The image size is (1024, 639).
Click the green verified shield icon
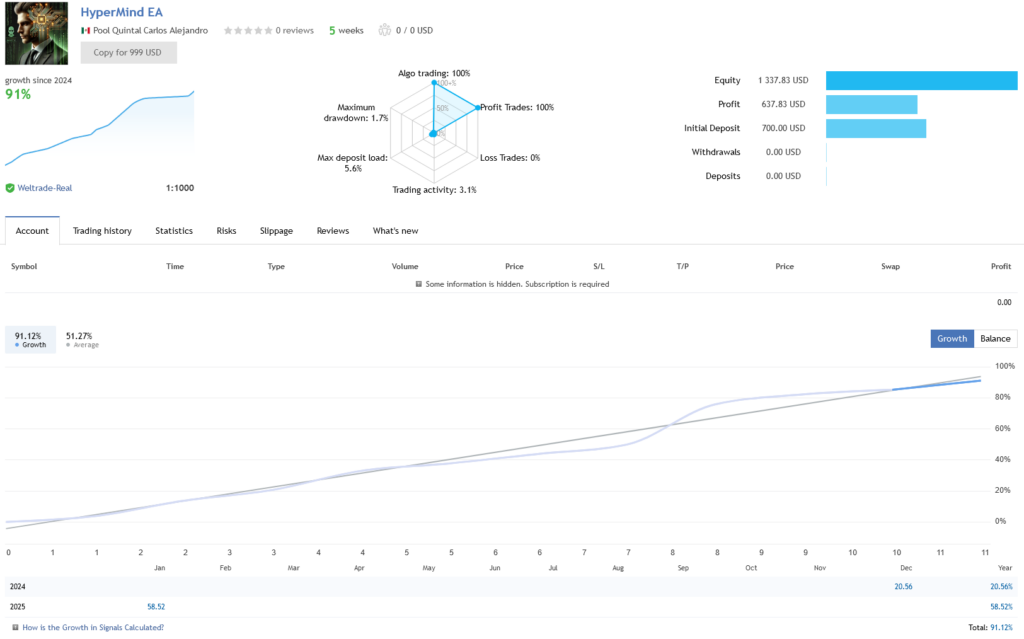tap(10, 188)
